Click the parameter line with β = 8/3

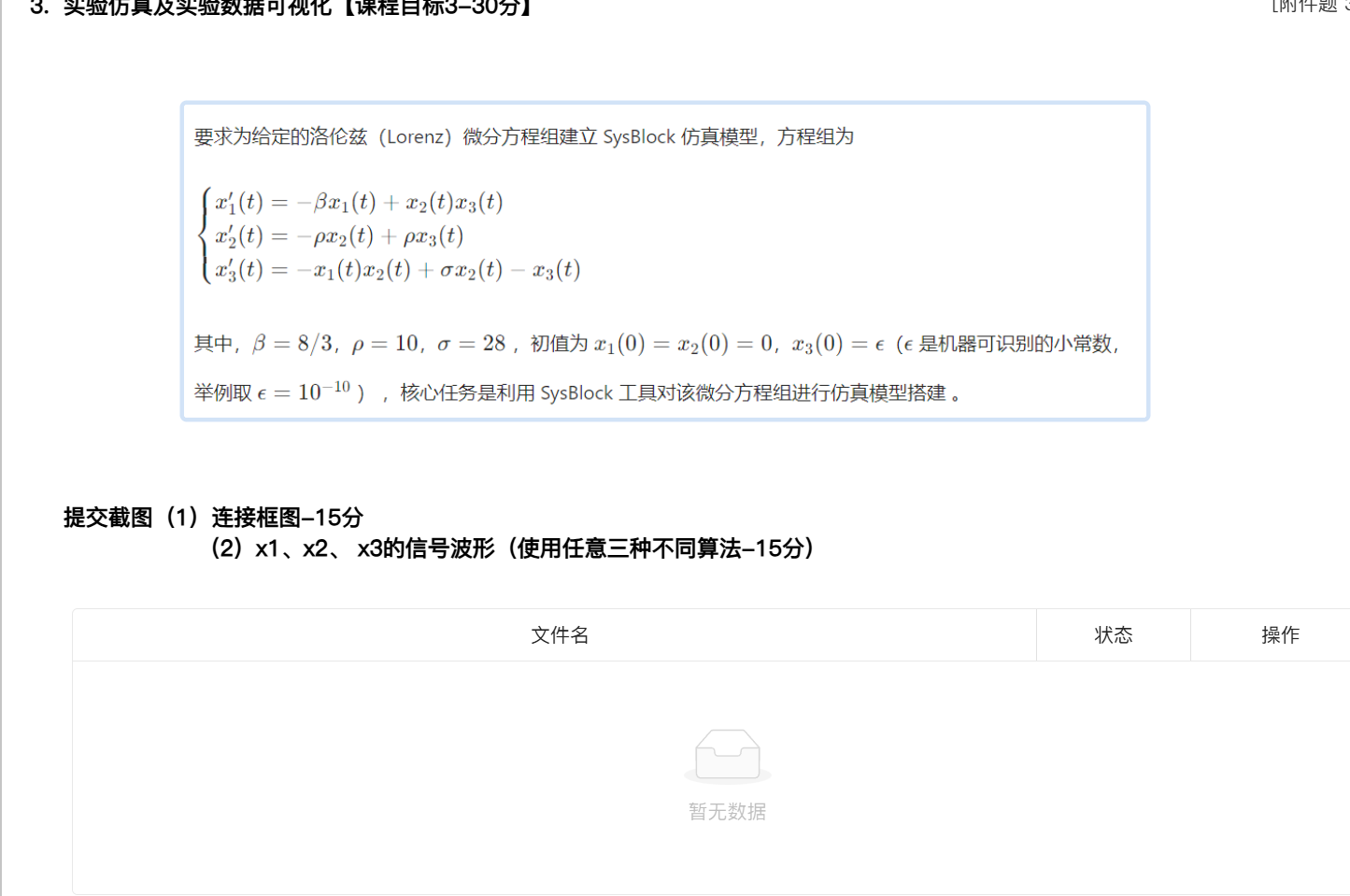[656, 344]
